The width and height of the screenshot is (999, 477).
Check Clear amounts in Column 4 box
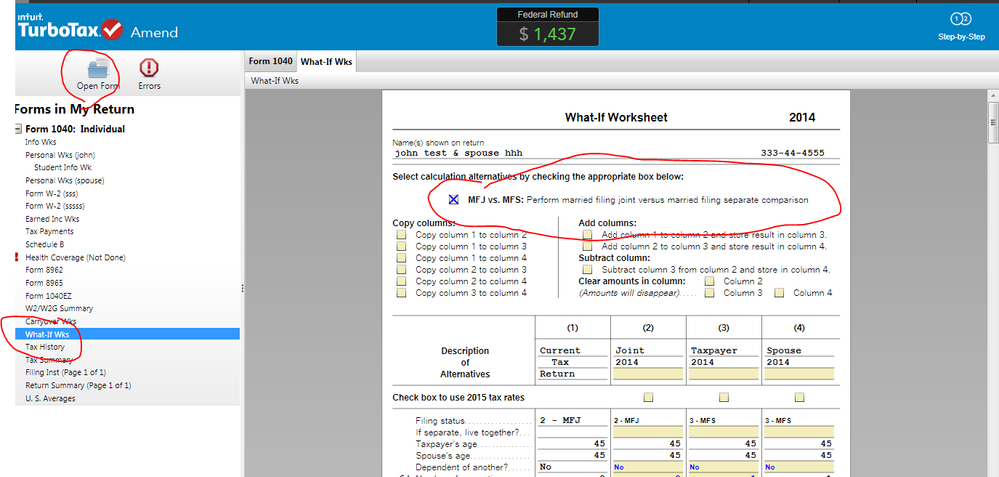tap(779, 293)
